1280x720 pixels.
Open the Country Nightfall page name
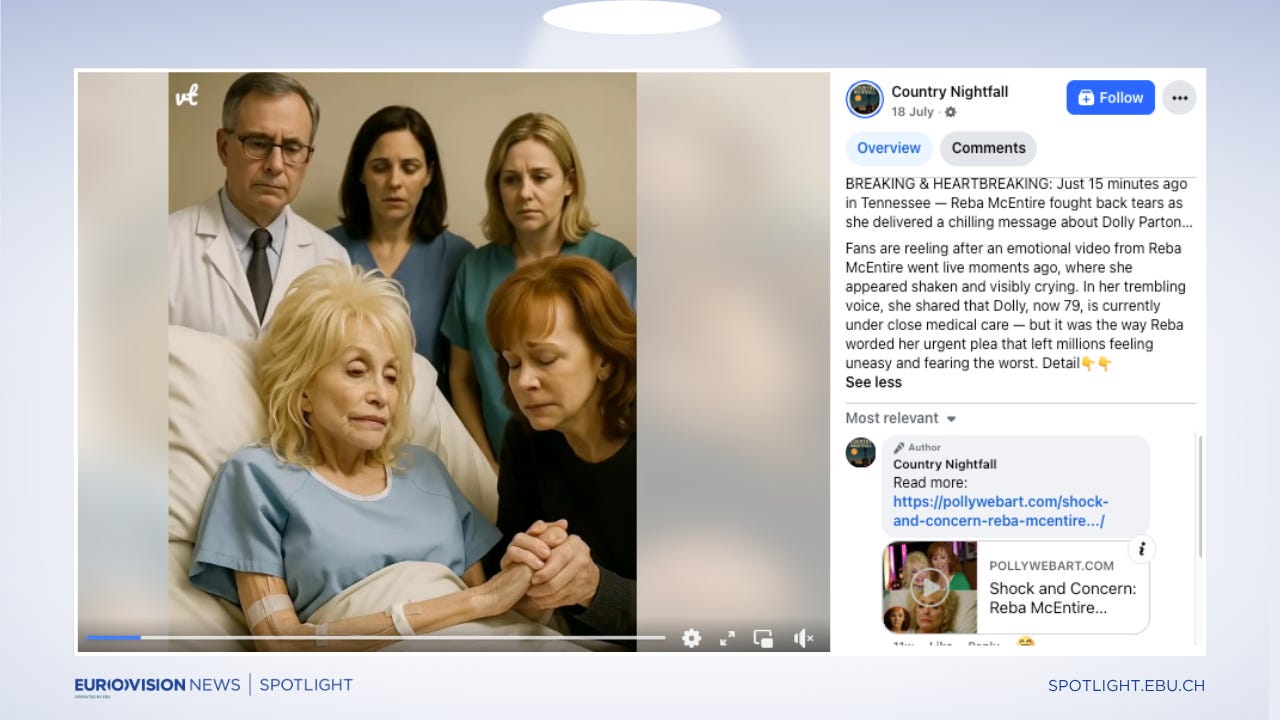coord(950,92)
